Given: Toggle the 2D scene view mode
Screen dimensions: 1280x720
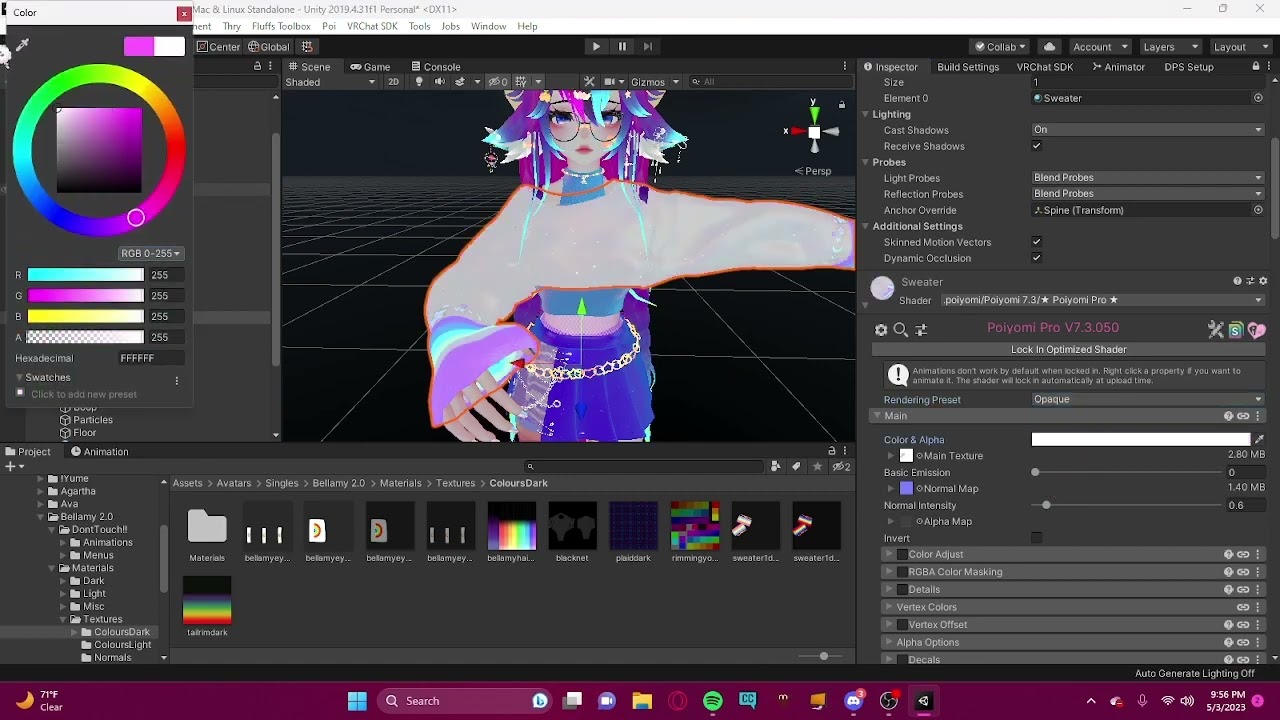Looking at the screenshot, I should (x=393, y=82).
